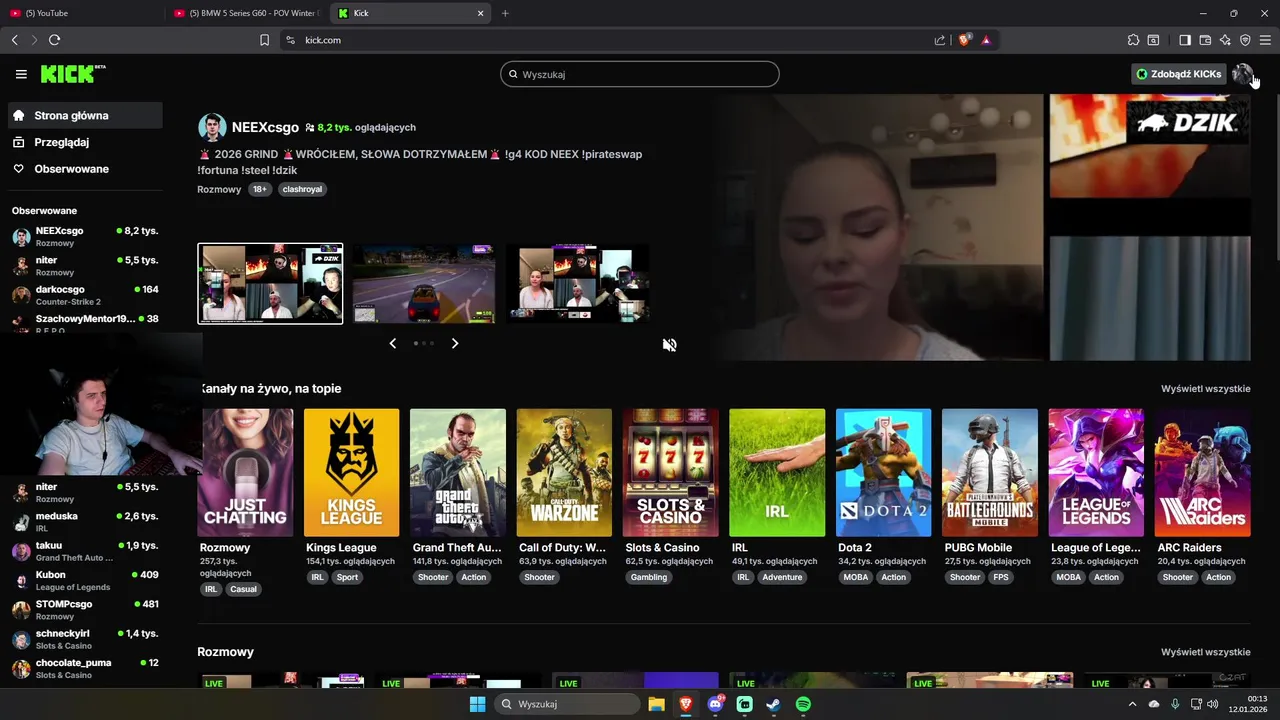Screen dimensions: 1280x720
Task: Open the Call of Duty Warzone category
Action: coord(564,473)
